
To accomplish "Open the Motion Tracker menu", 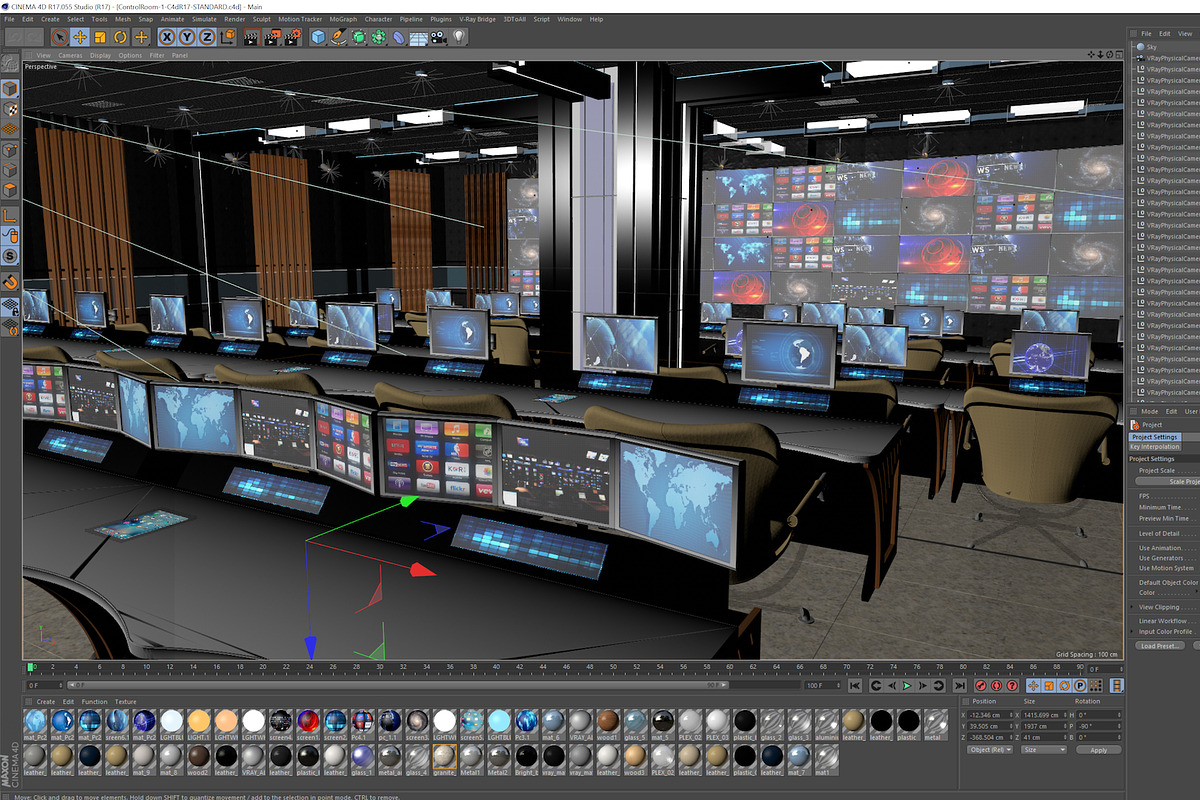I will tap(300, 19).
